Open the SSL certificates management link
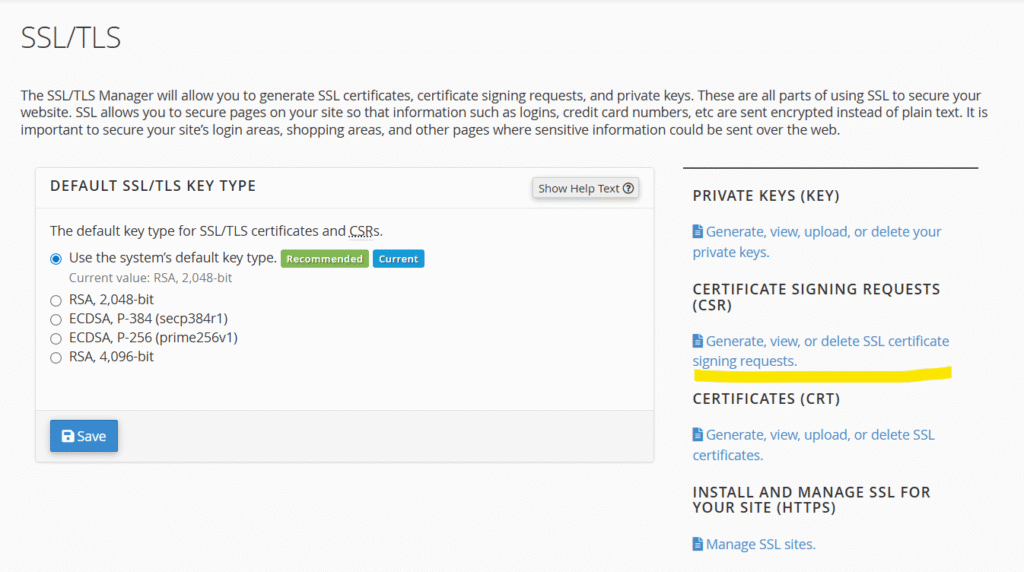1024x572 pixels. (814, 445)
